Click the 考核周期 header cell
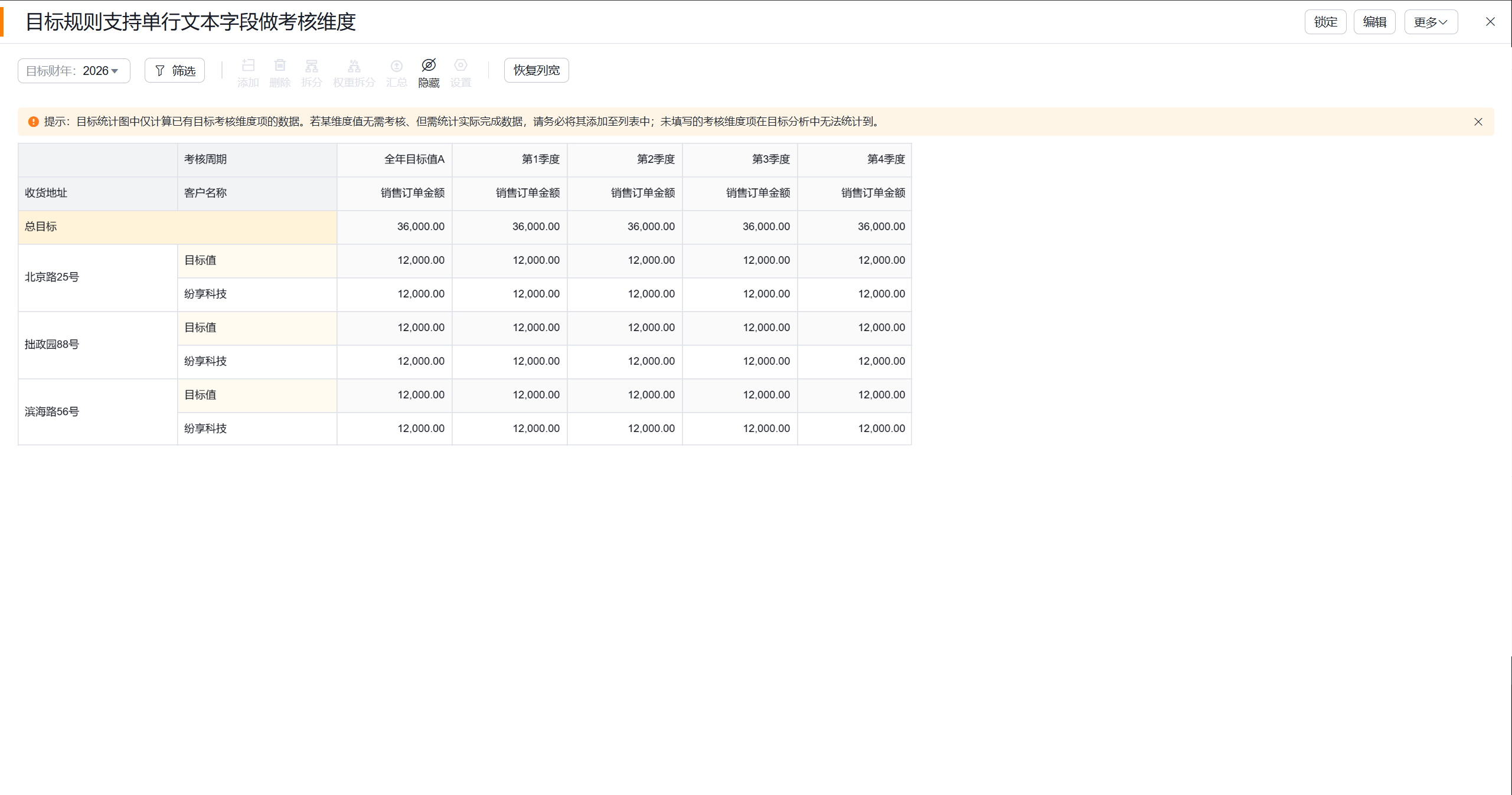This screenshot has height=795, width=1512. pos(257,160)
